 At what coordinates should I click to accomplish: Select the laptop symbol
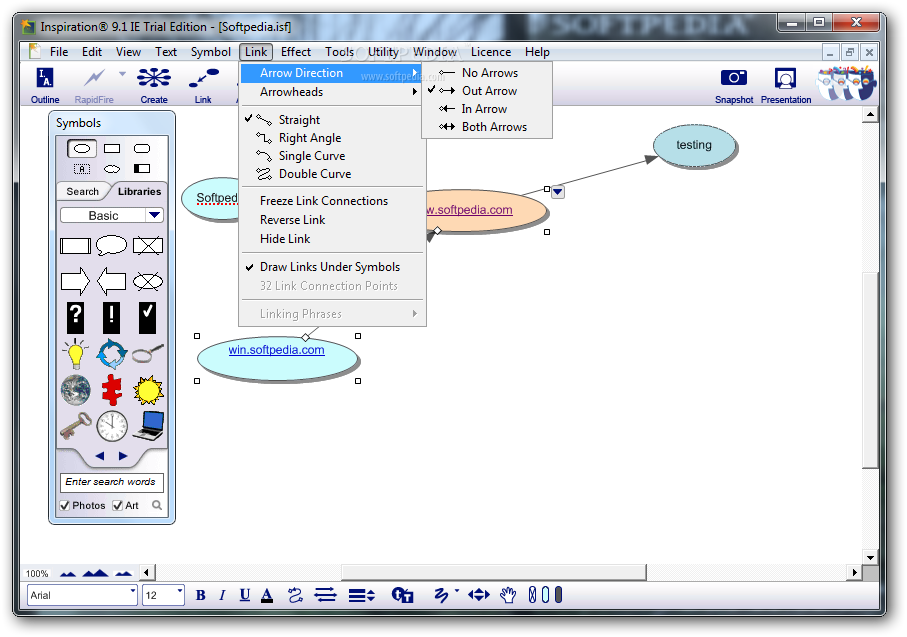point(149,426)
